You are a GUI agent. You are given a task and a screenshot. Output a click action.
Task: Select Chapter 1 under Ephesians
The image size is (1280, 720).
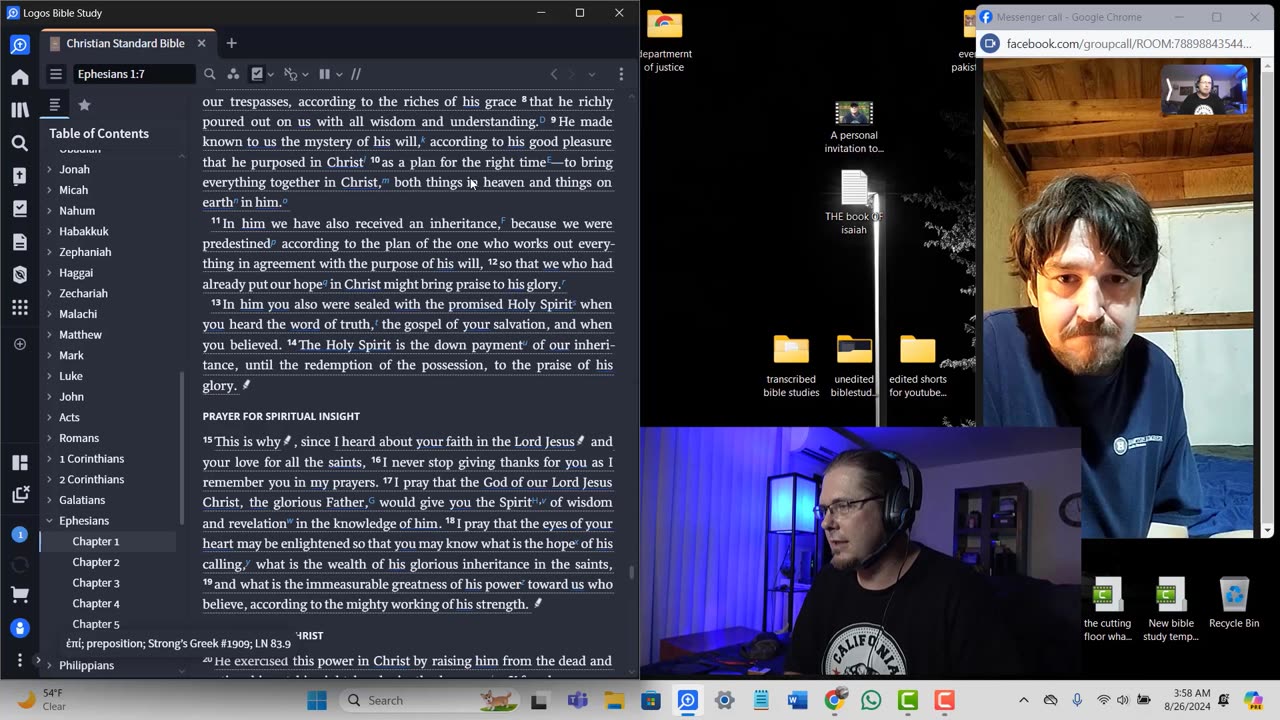(95, 541)
